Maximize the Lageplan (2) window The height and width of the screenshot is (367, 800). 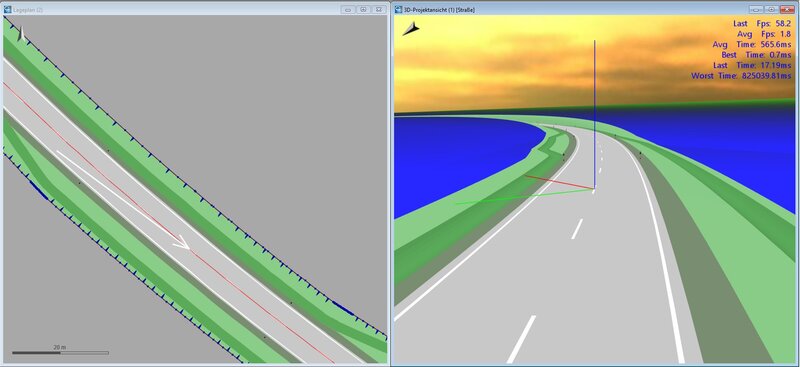(363, 9)
